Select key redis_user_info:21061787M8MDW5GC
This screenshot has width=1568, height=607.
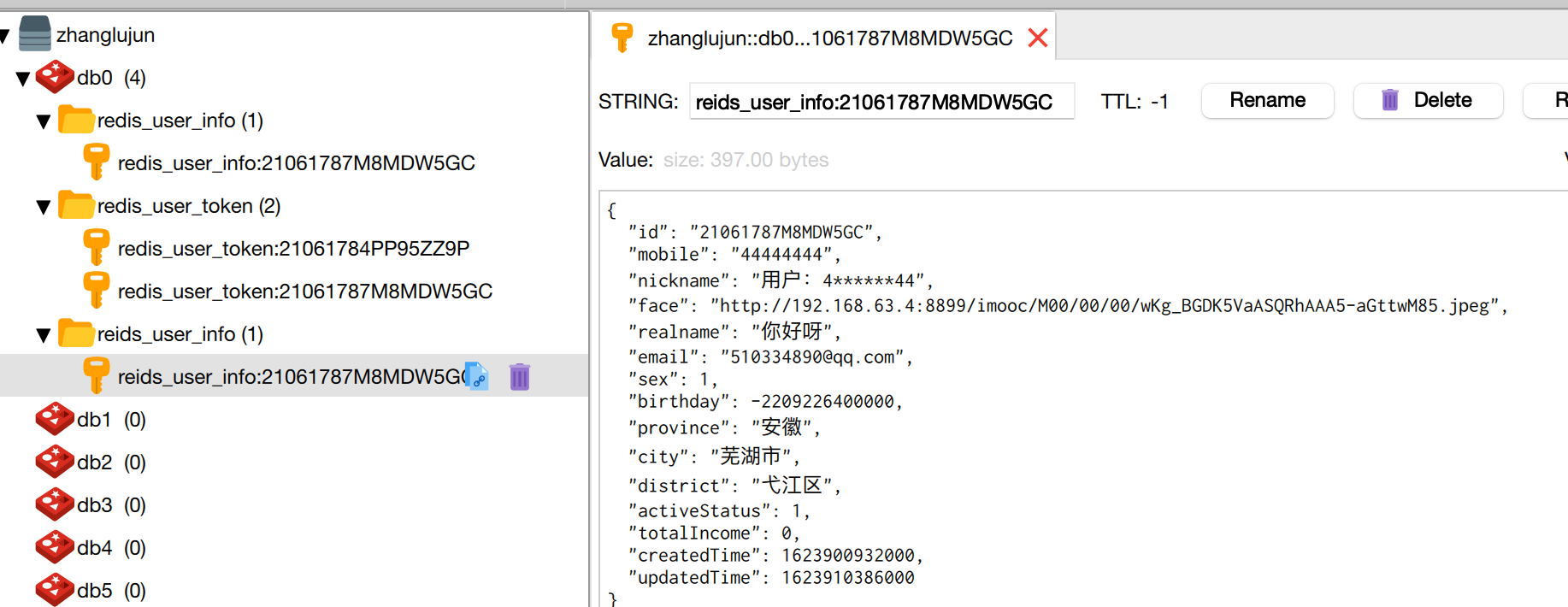tap(296, 162)
